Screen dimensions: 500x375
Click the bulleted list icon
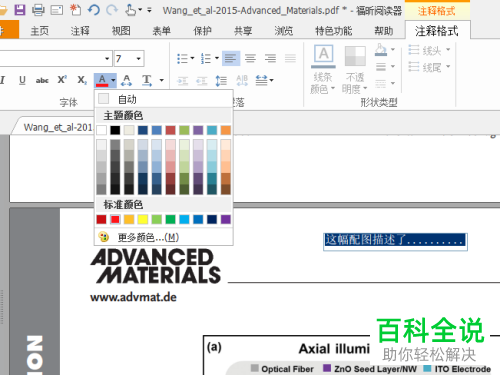click(182, 58)
